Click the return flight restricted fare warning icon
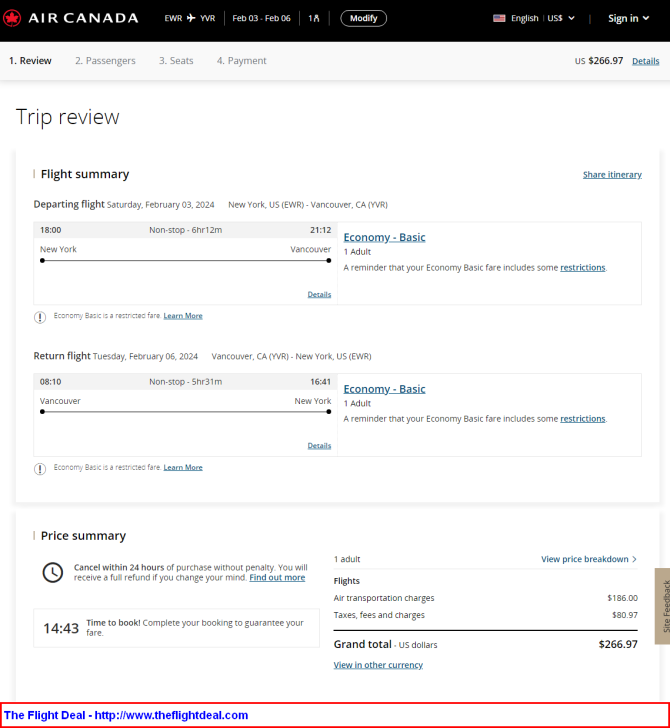Viewport: 670px width, 728px height. pos(40,469)
